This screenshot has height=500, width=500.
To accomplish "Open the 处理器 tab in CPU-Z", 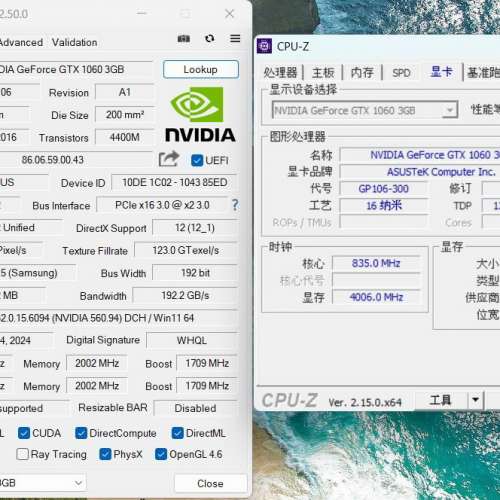I will click(280, 72).
